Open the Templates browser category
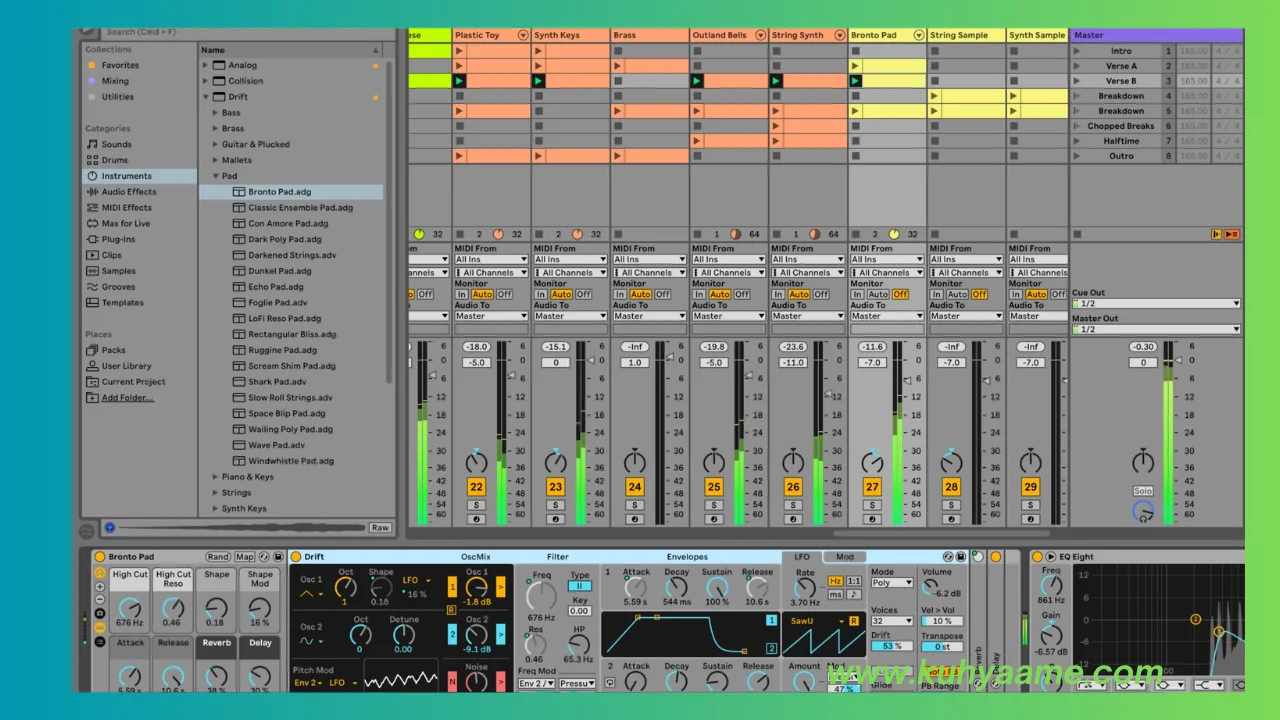This screenshot has height=720, width=1280. [122, 303]
